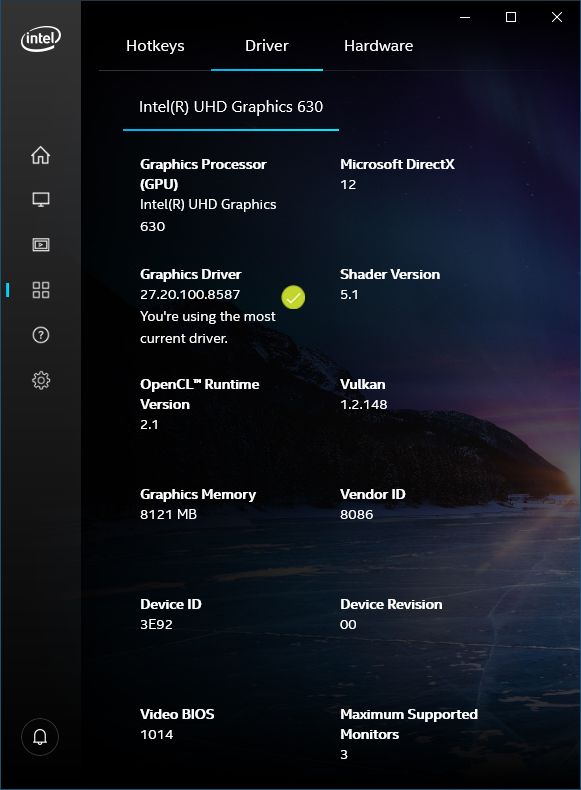Click the Video BIOS heading
The width and height of the screenshot is (581, 790).
pos(177,714)
